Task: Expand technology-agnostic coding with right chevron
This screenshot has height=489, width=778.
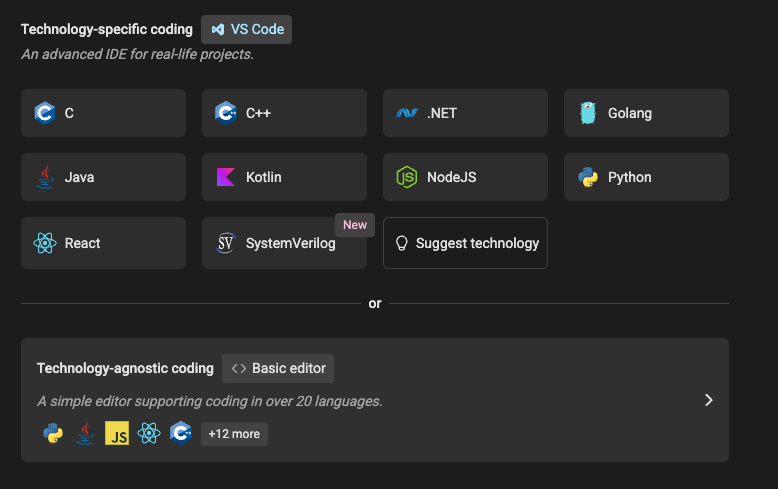Action: click(x=708, y=400)
